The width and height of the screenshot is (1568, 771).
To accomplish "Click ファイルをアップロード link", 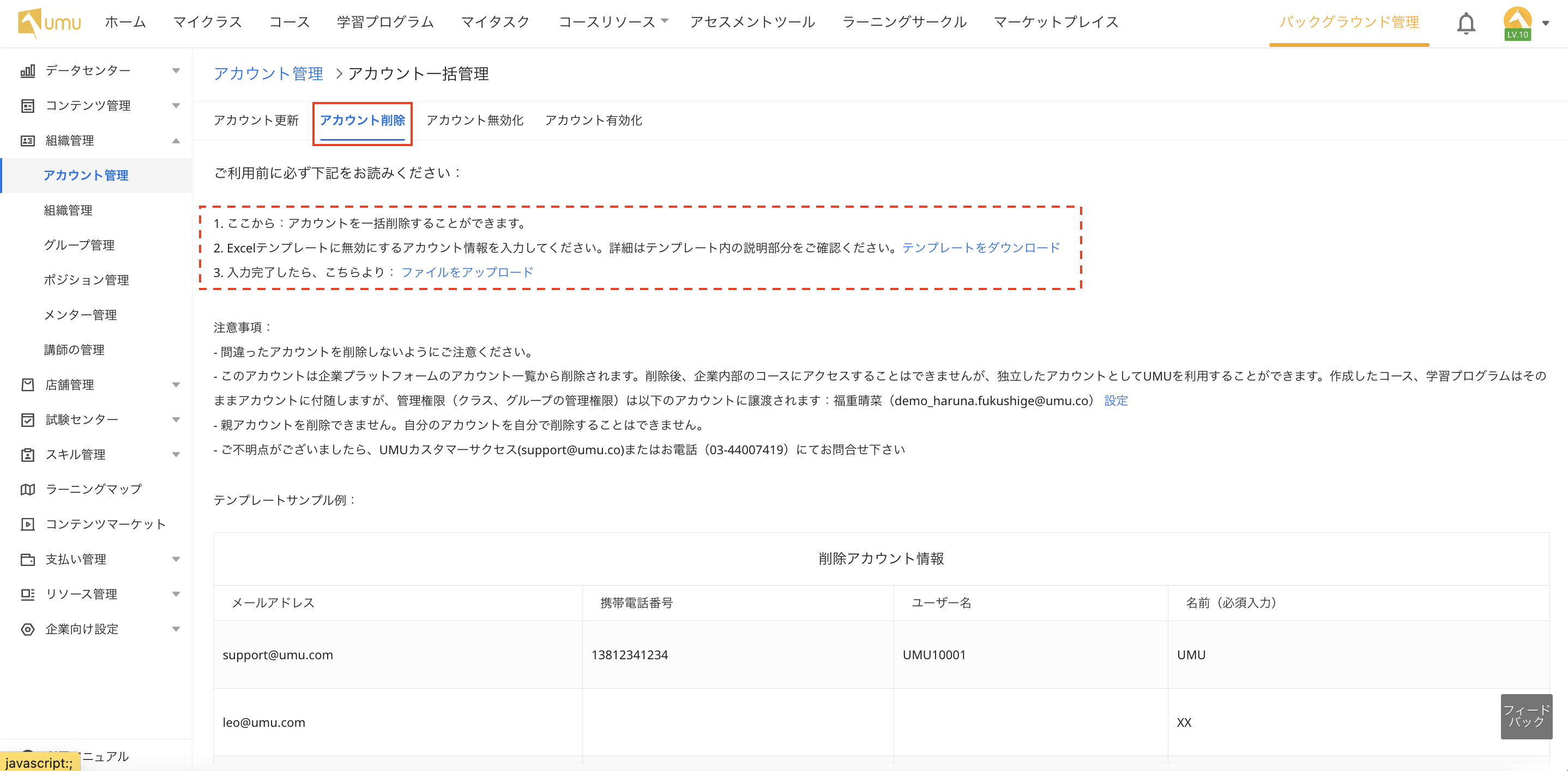I will point(467,272).
